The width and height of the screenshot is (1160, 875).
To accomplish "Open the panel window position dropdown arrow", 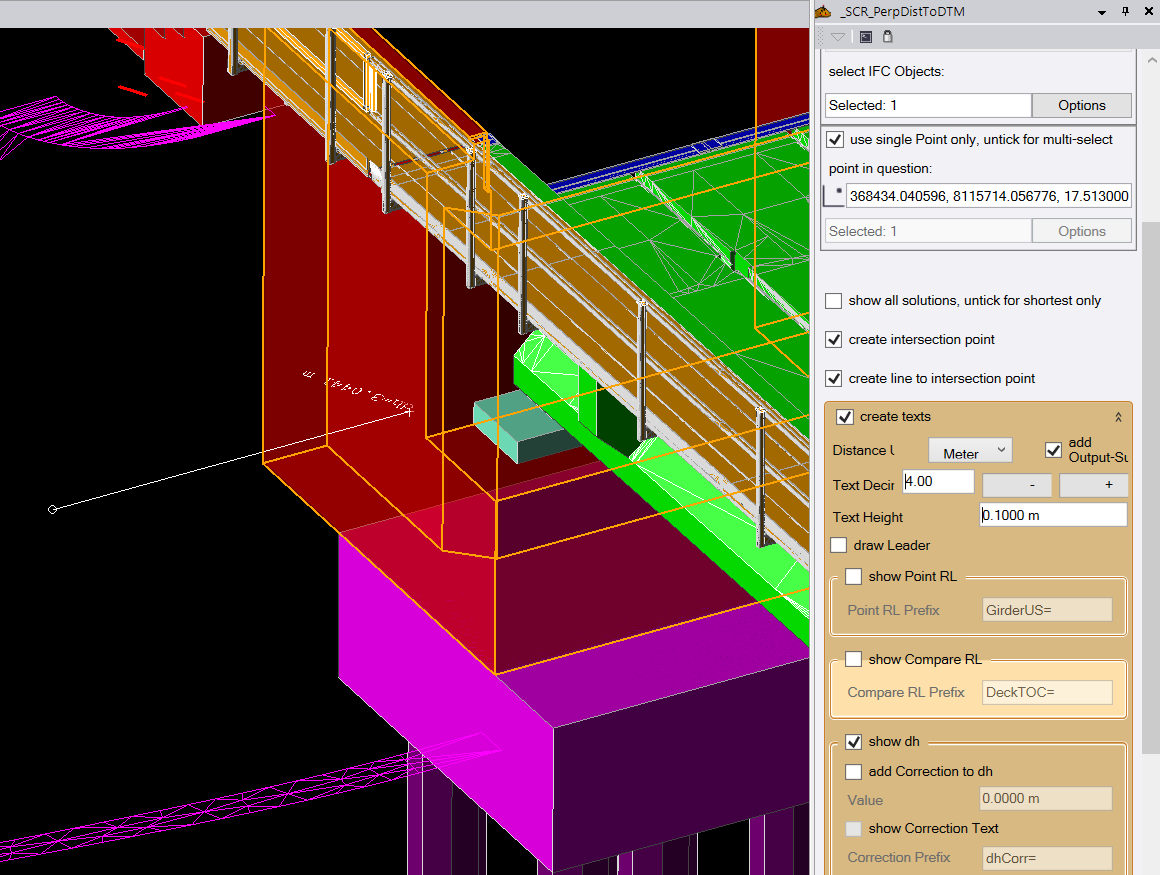I will [1102, 12].
